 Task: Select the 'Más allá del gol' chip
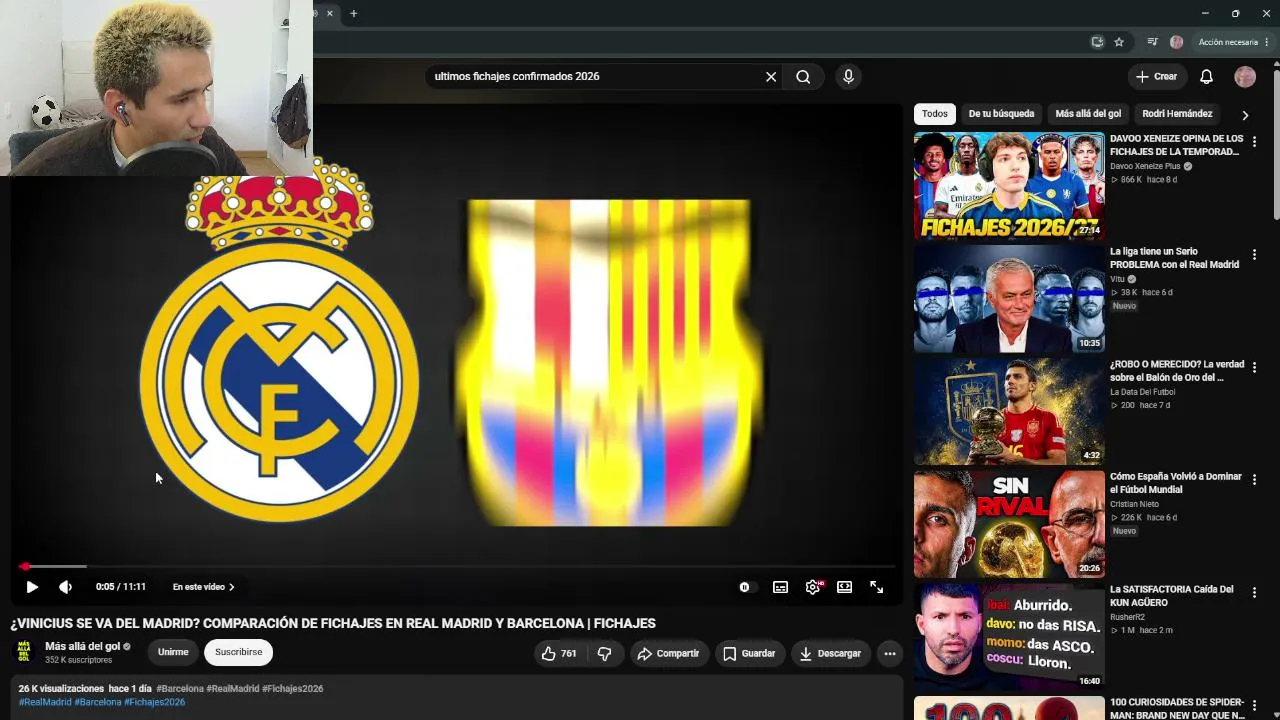pyautogui.click(x=1088, y=114)
